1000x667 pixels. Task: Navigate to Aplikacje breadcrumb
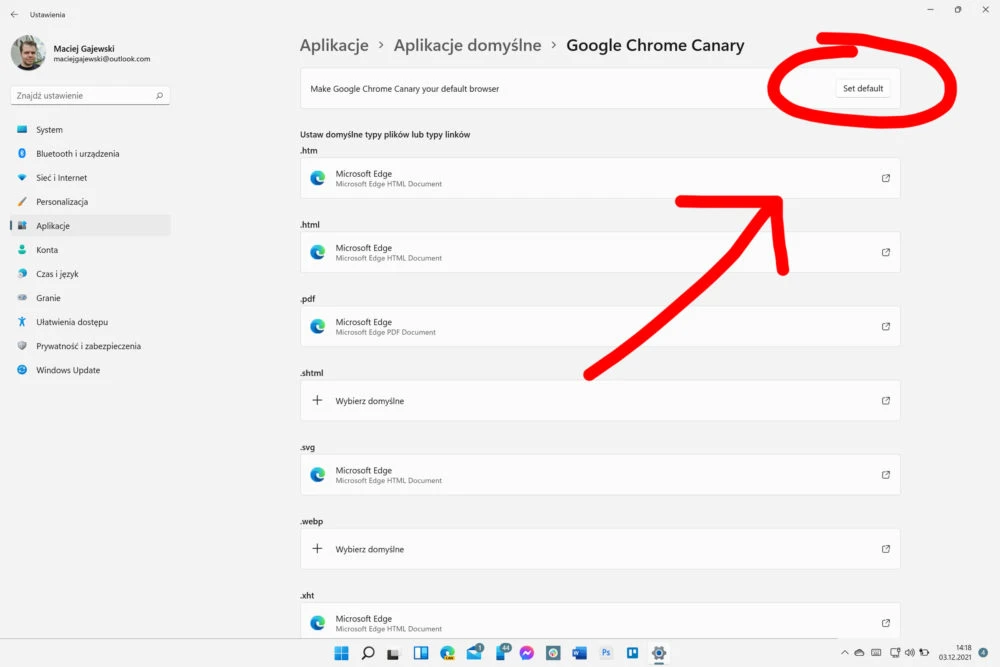pos(334,45)
